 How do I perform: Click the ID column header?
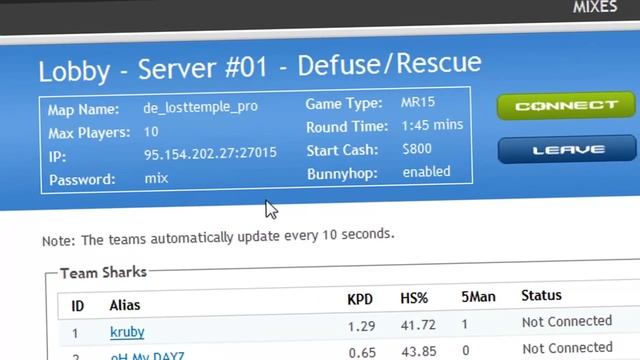pos(78,306)
